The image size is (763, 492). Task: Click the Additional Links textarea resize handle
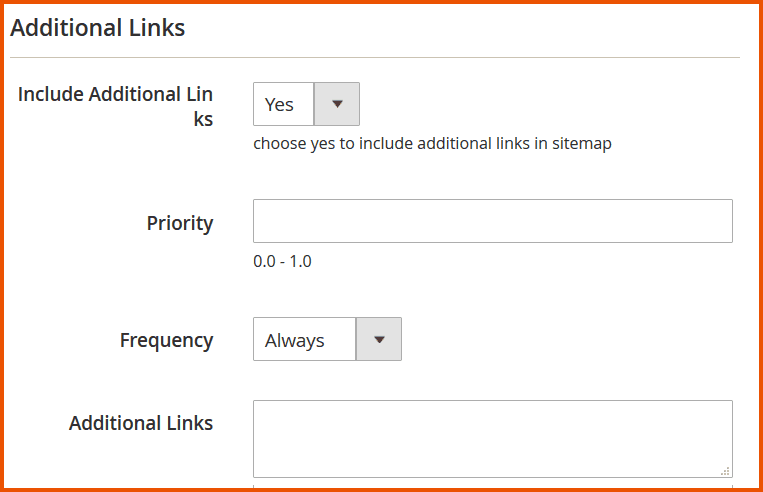pyautogui.click(x=726, y=471)
